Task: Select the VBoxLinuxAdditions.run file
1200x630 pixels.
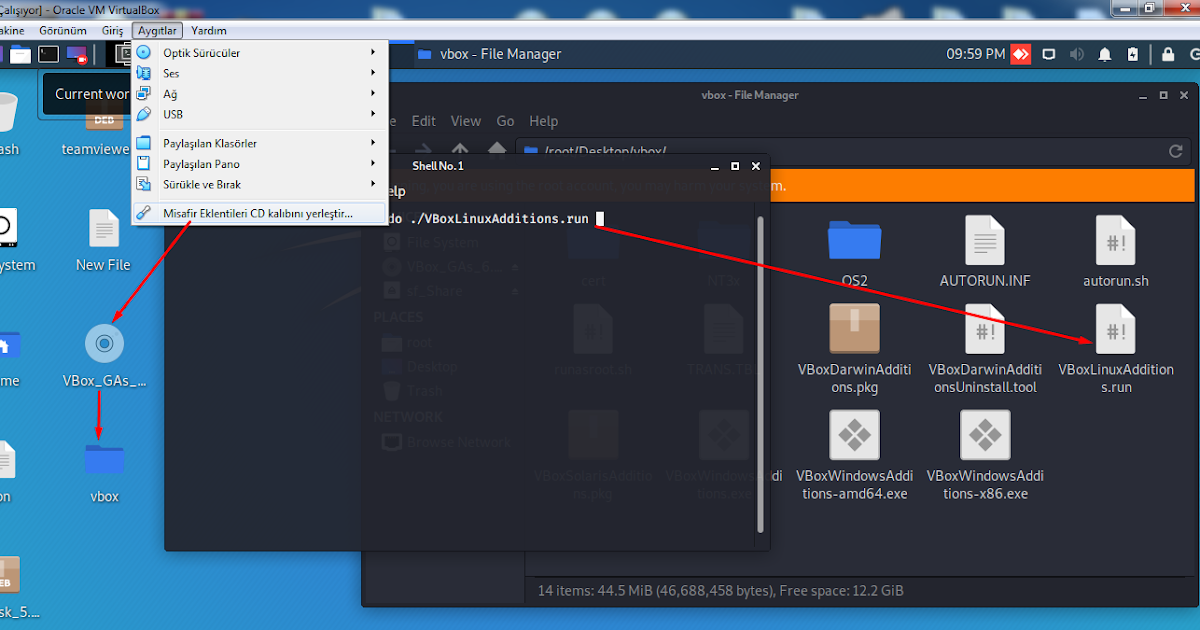Action: point(1116,348)
